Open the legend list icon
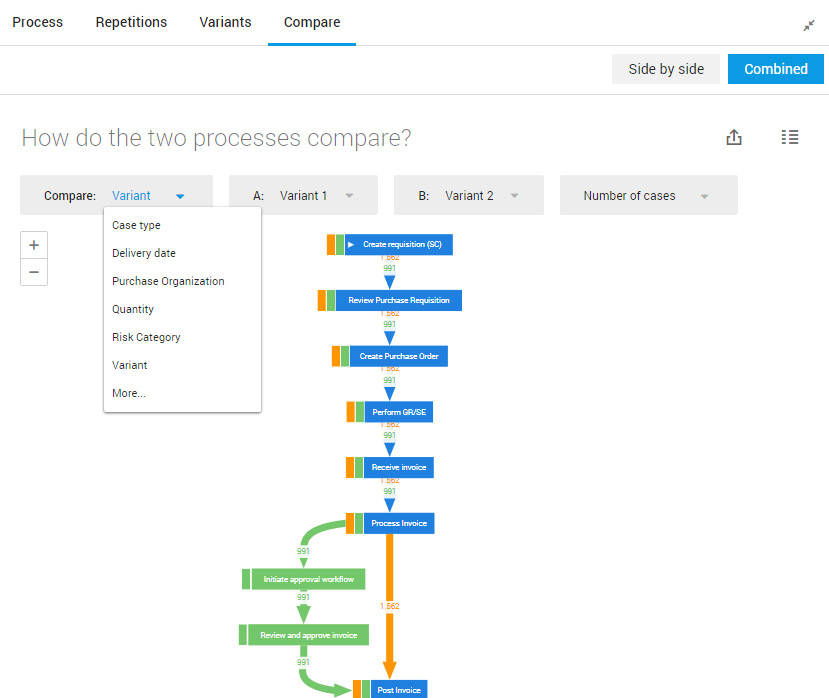Viewport: 829px width, 698px height. (x=790, y=137)
